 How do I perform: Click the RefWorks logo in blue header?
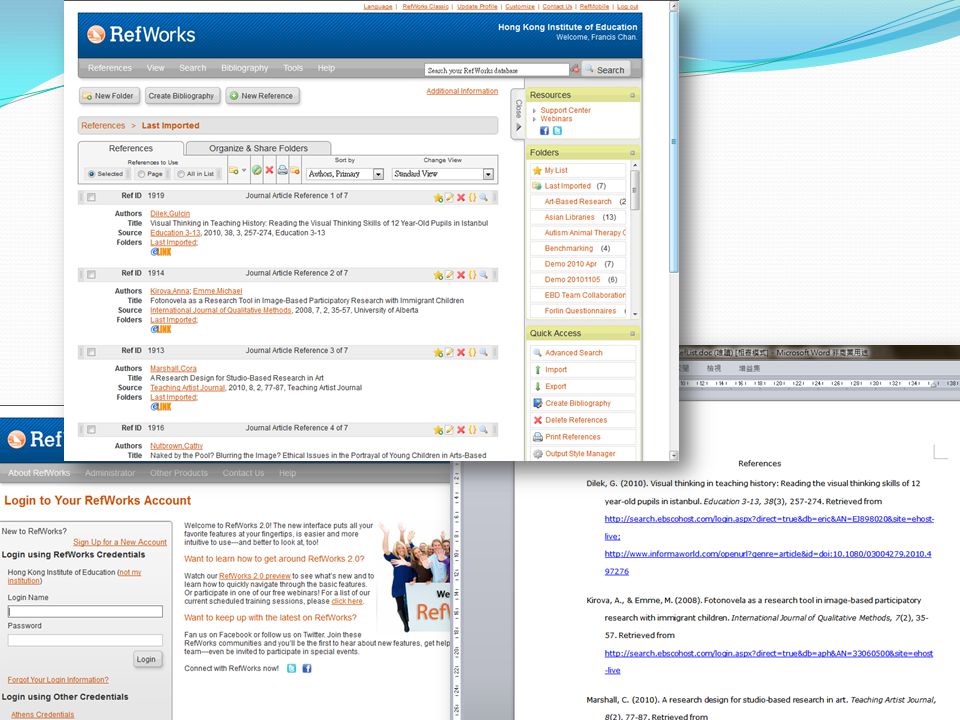tap(141, 35)
